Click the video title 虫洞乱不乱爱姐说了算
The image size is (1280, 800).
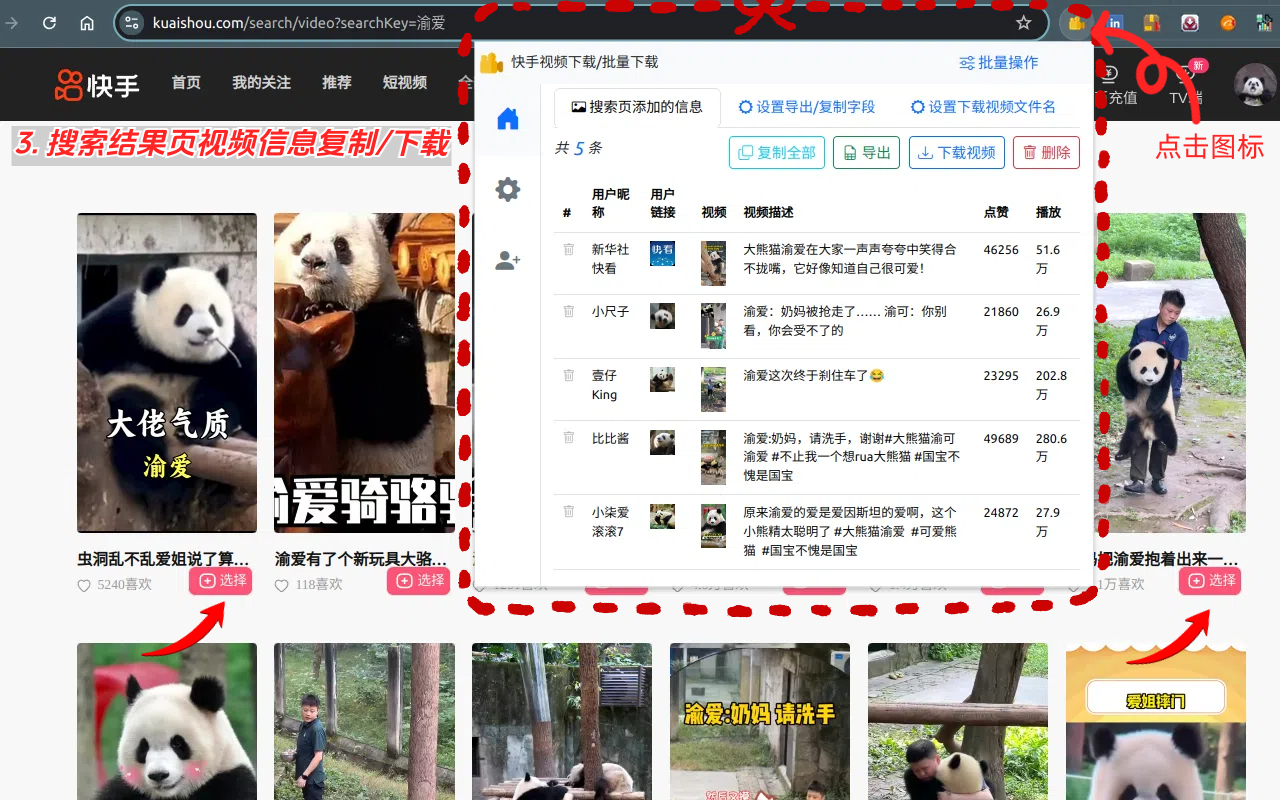tap(164, 559)
